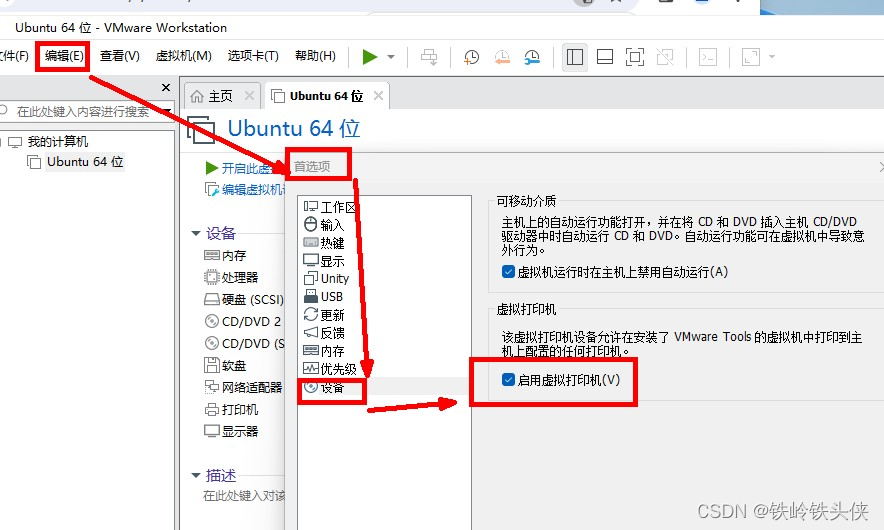Click the library search input field

[82, 111]
